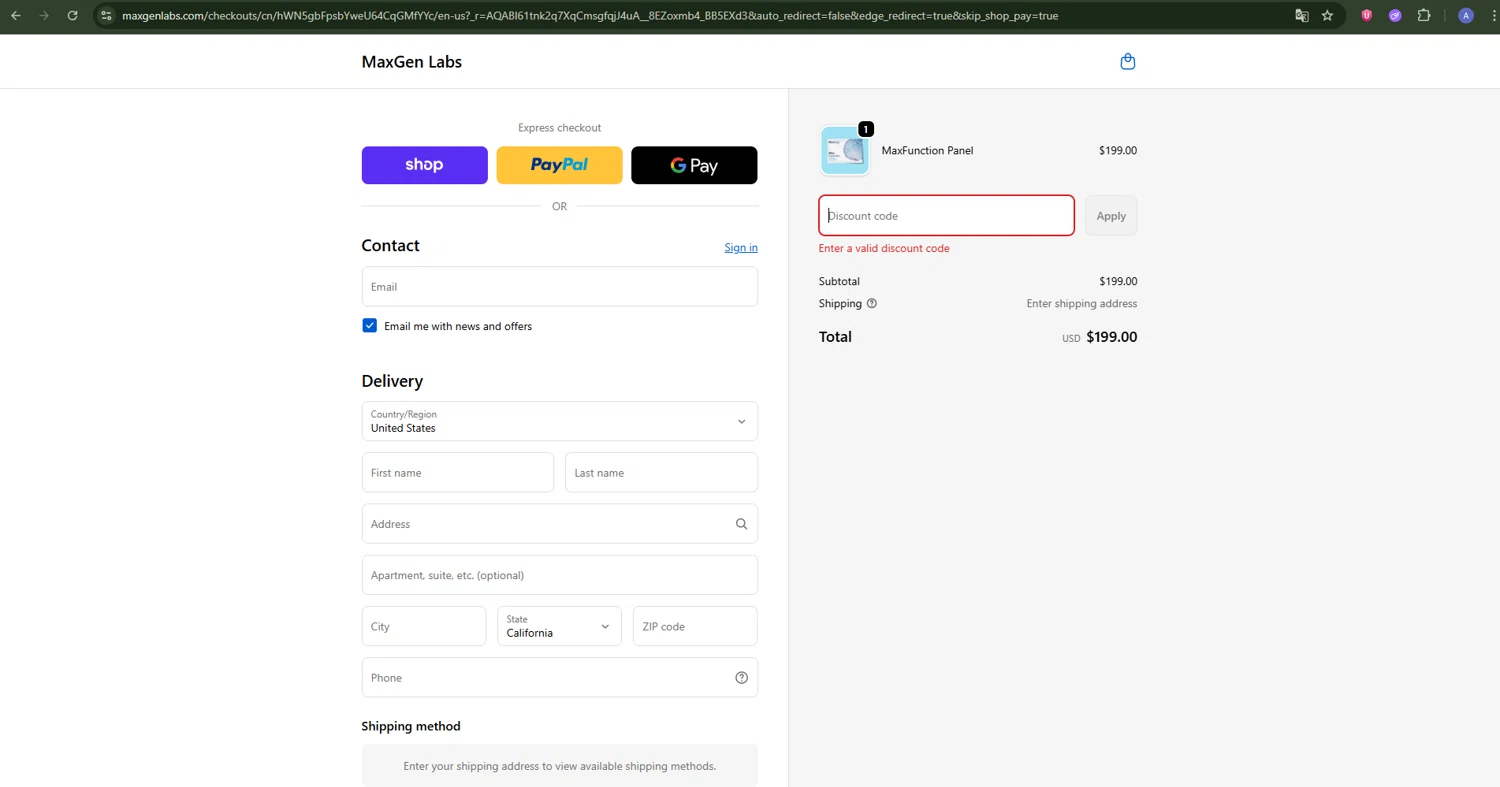Open the purple round extension icon
1500x787 pixels.
(1395, 16)
